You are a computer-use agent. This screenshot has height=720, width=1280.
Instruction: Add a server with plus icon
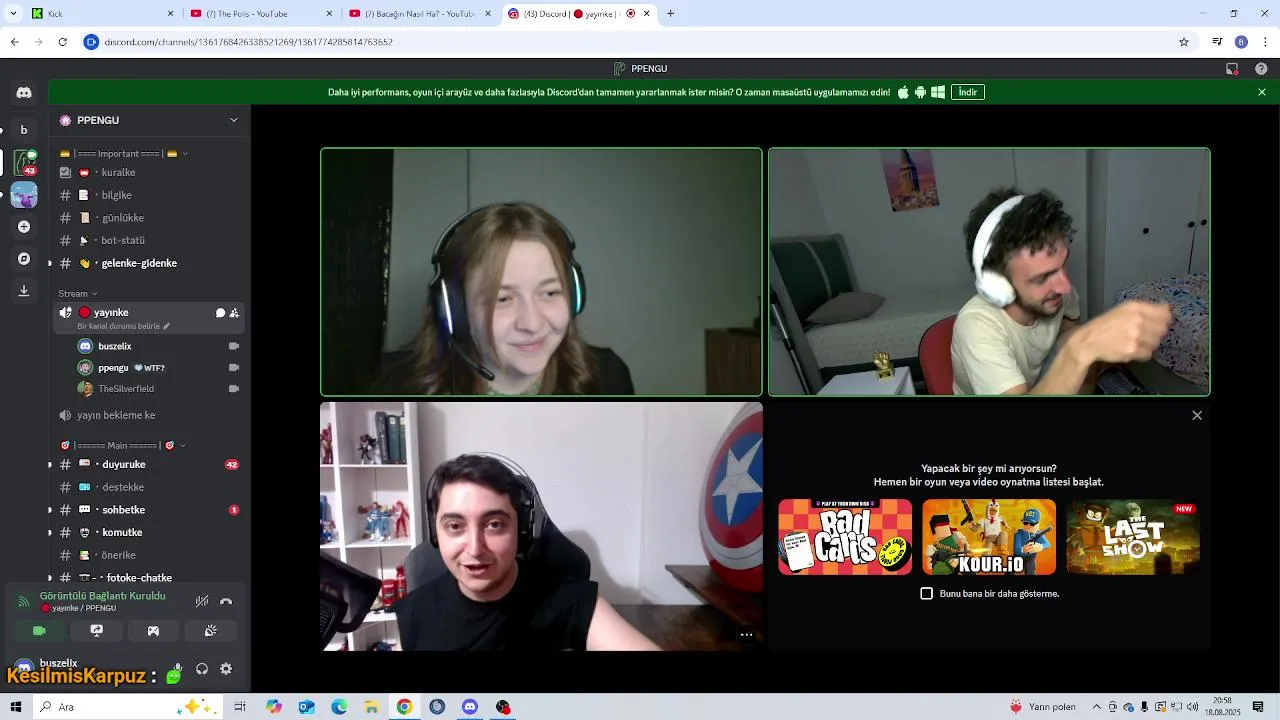pyautogui.click(x=24, y=227)
